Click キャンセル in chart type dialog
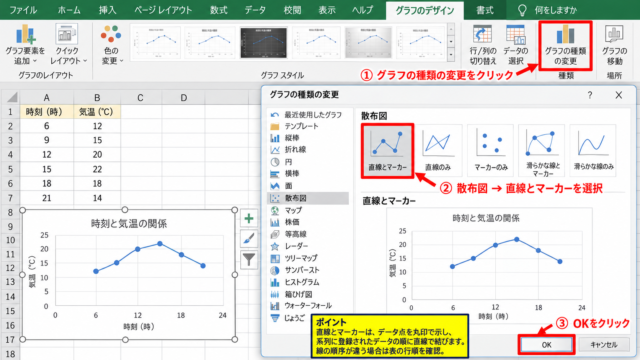The width and height of the screenshot is (640, 360). (x=604, y=344)
